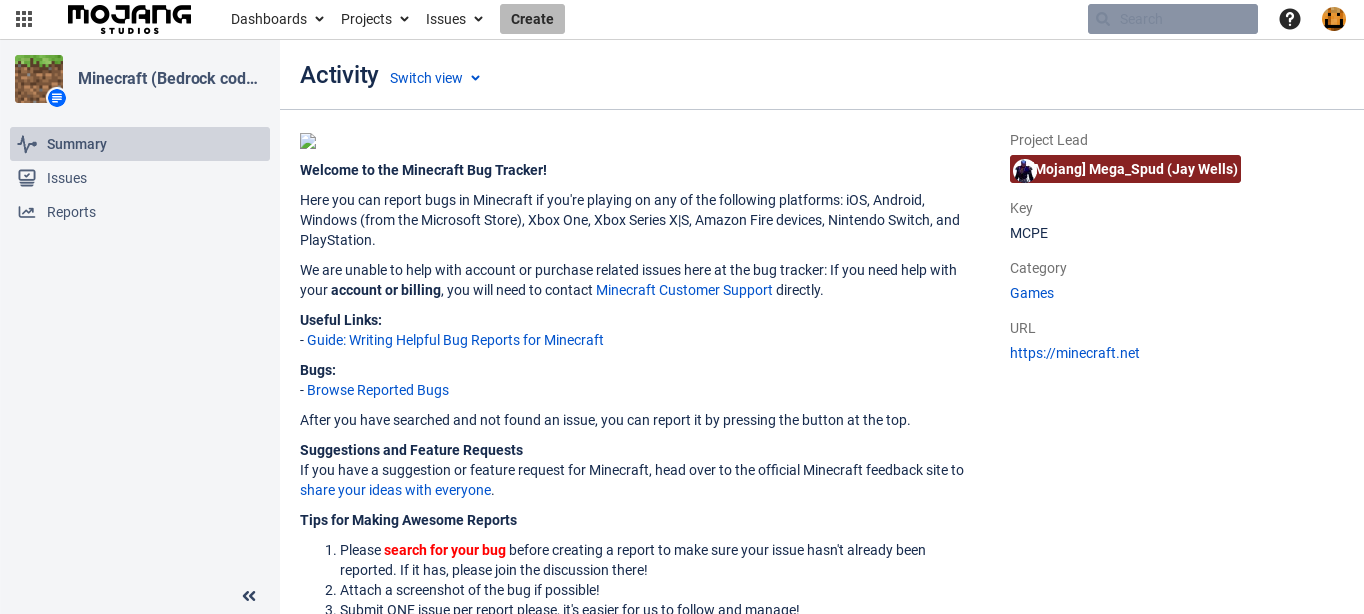Collapse the sidebar with double chevron
The image size is (1364, 614).
[x=249, y=596]
